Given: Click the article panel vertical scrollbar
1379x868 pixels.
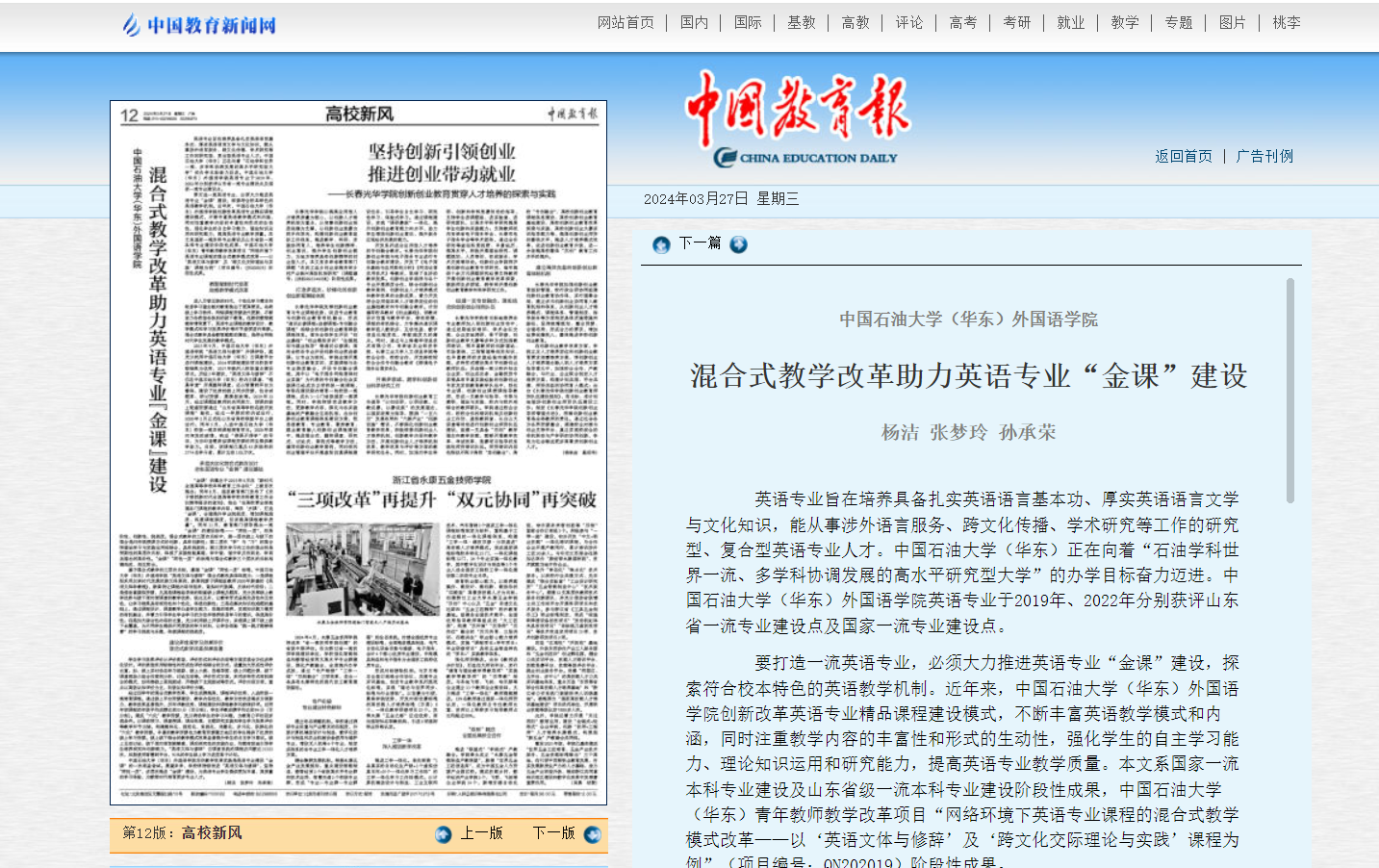Looking at the screenshot, I should [x=1290, y=390].
